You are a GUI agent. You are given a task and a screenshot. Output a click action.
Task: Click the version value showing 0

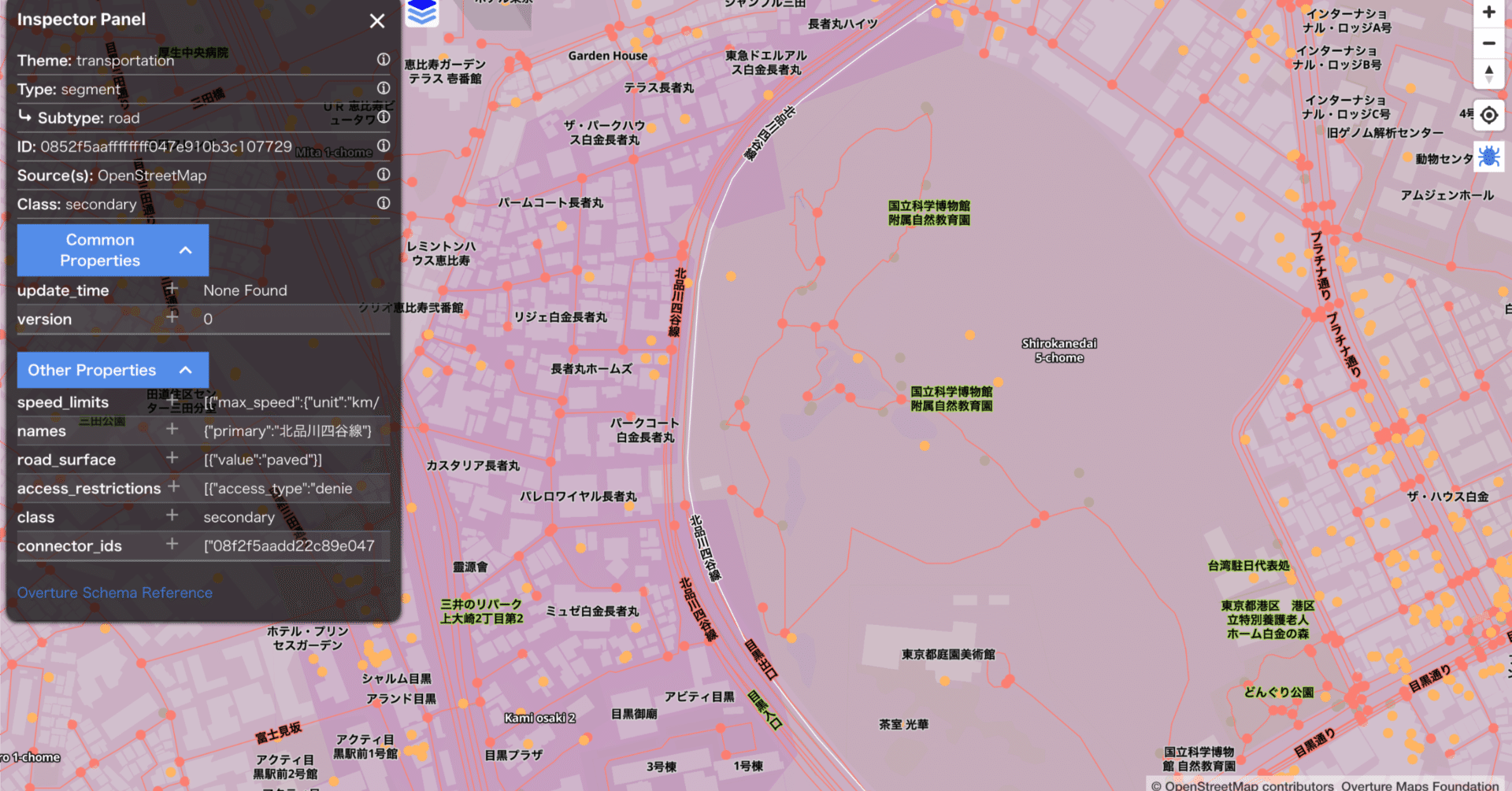point(208,319)
